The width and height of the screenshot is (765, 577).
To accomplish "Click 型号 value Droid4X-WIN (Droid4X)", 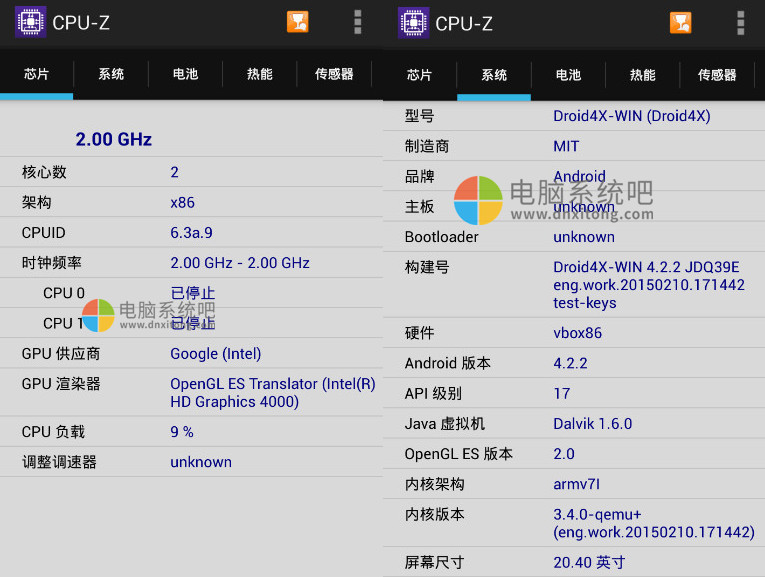I will click(x=632, y=116).
